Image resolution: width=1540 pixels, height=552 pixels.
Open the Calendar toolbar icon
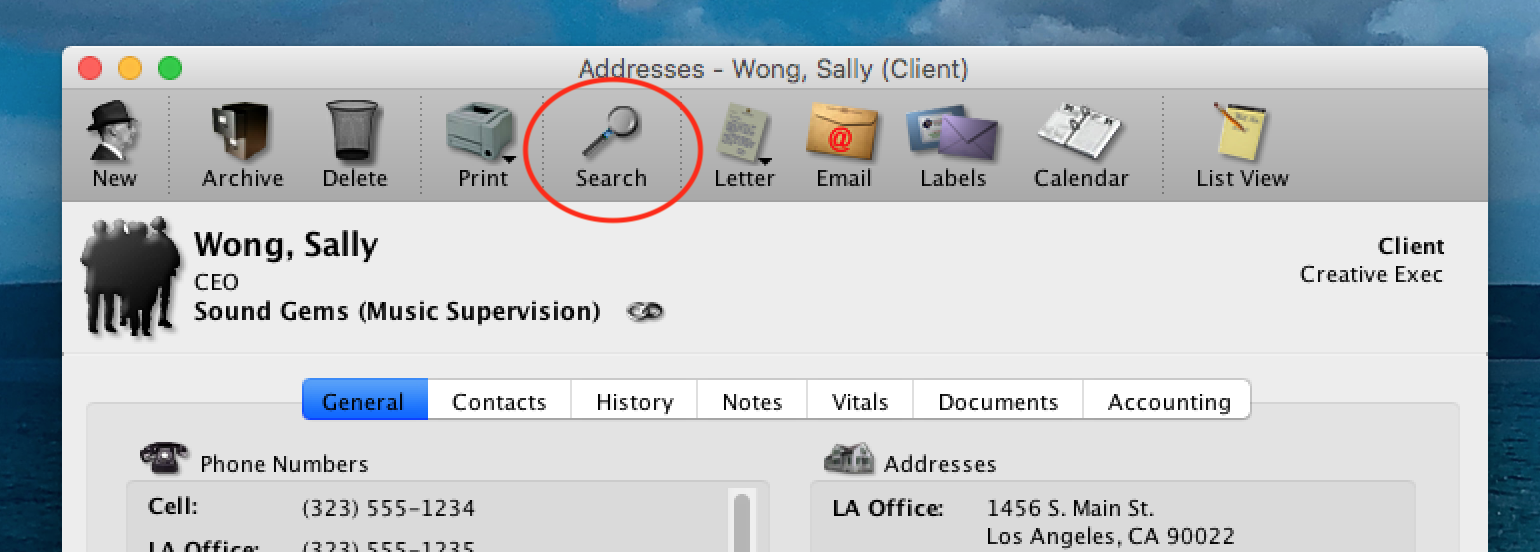coord(1080,133)
